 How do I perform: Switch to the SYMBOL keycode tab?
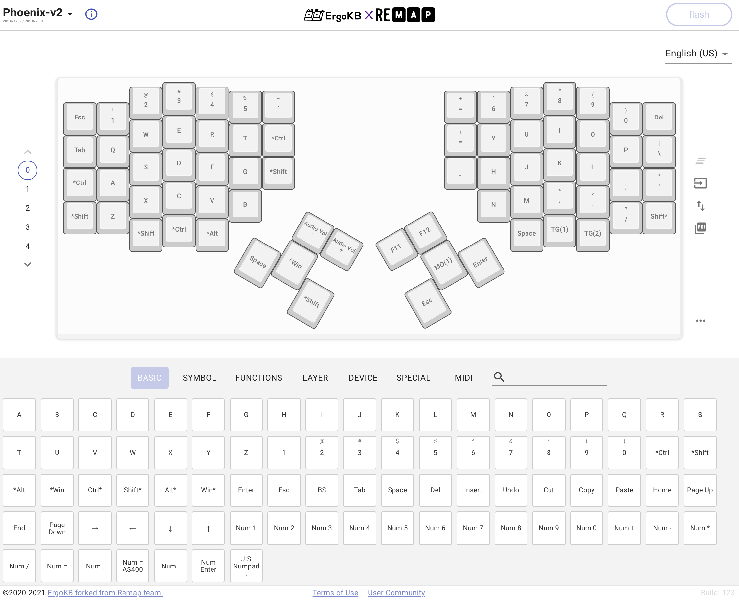(x=200, y=378)
